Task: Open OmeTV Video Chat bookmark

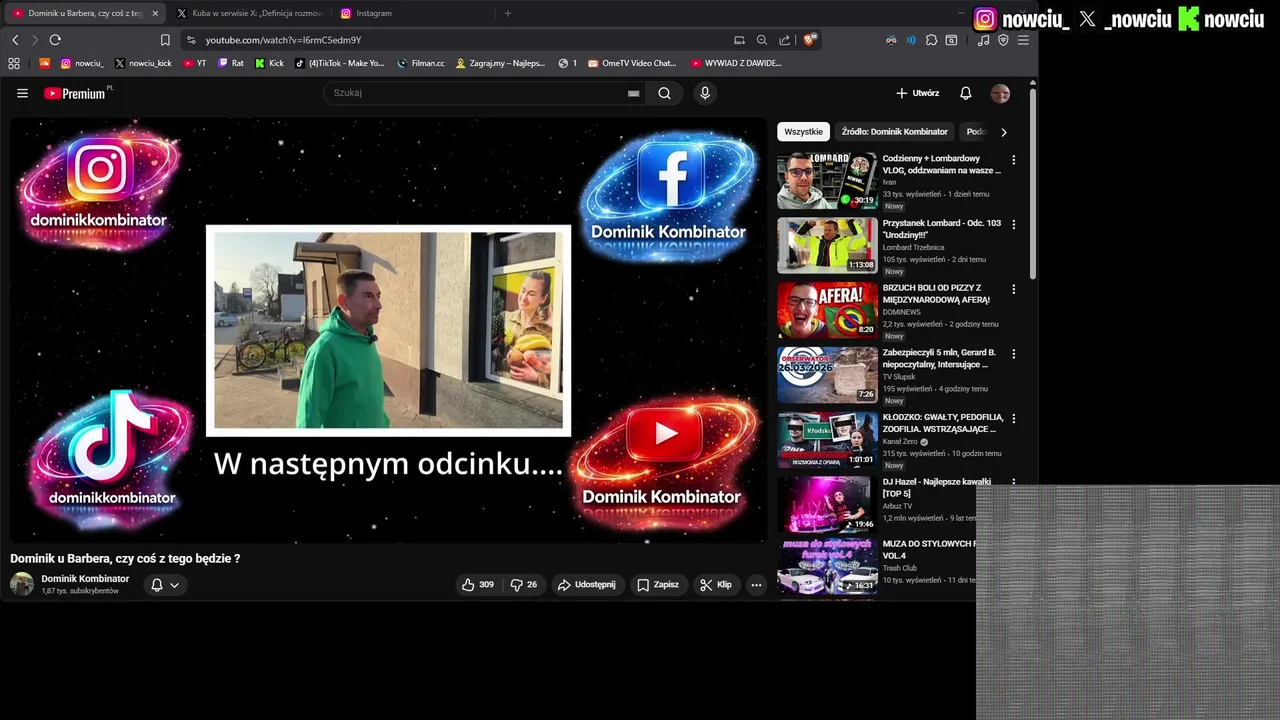Action: coord(632,63)
